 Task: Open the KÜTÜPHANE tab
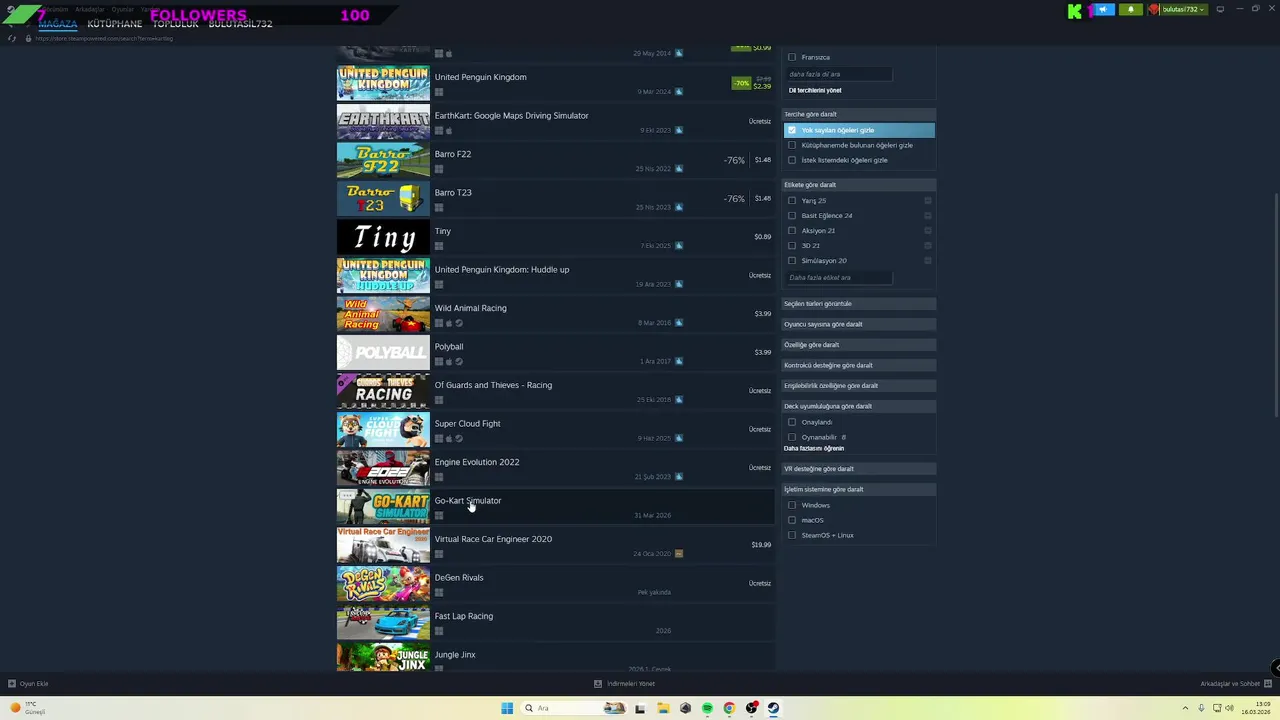pos(114,24)
